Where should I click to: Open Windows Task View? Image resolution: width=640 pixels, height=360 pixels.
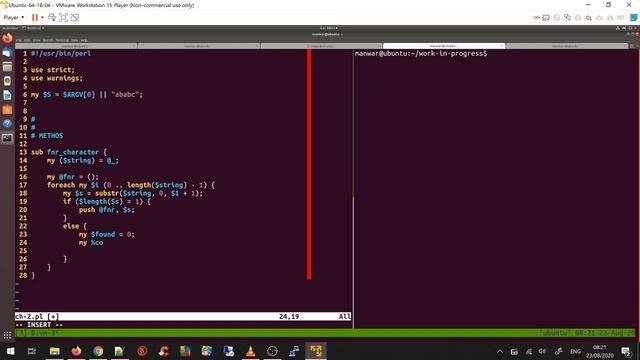click(x=32, y=351)
